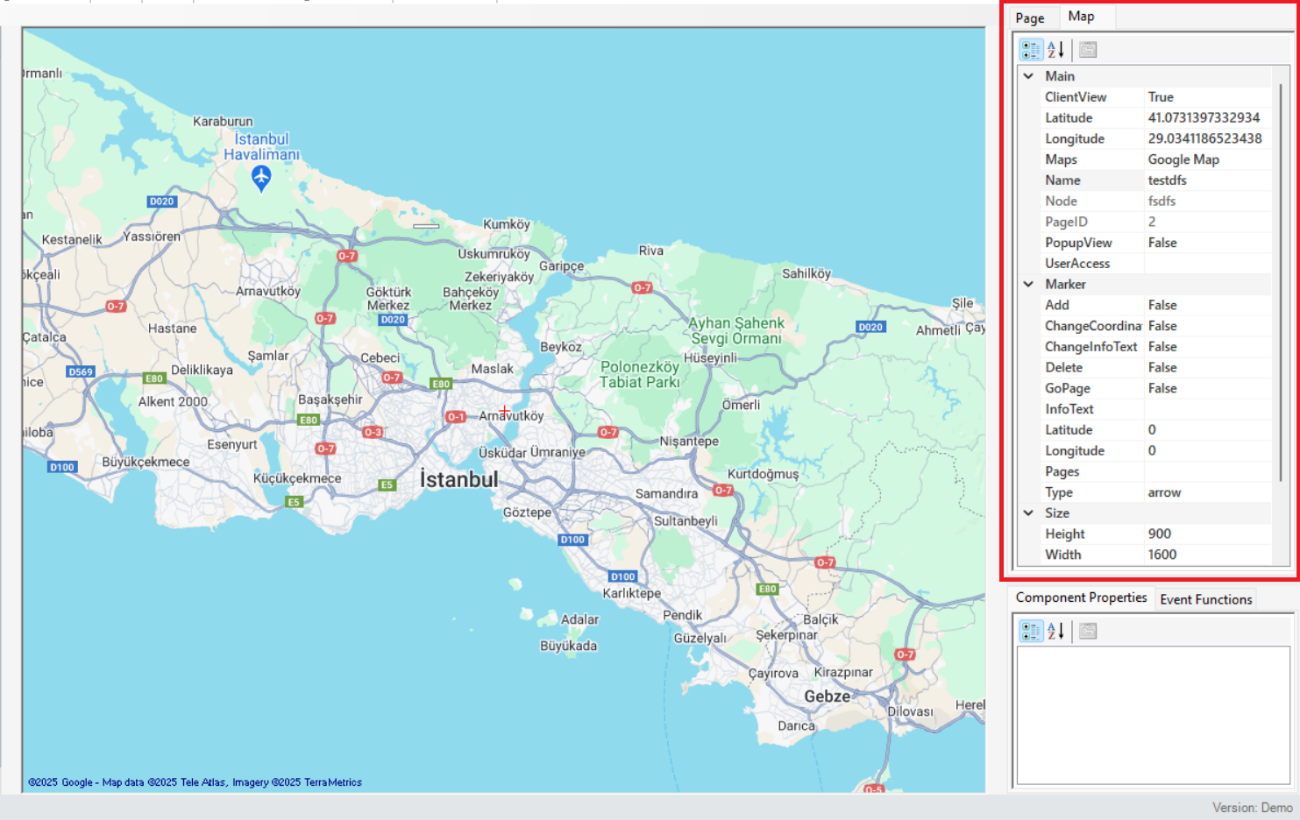Switch to the Event Functions tab

click(x=1205, y=600)
